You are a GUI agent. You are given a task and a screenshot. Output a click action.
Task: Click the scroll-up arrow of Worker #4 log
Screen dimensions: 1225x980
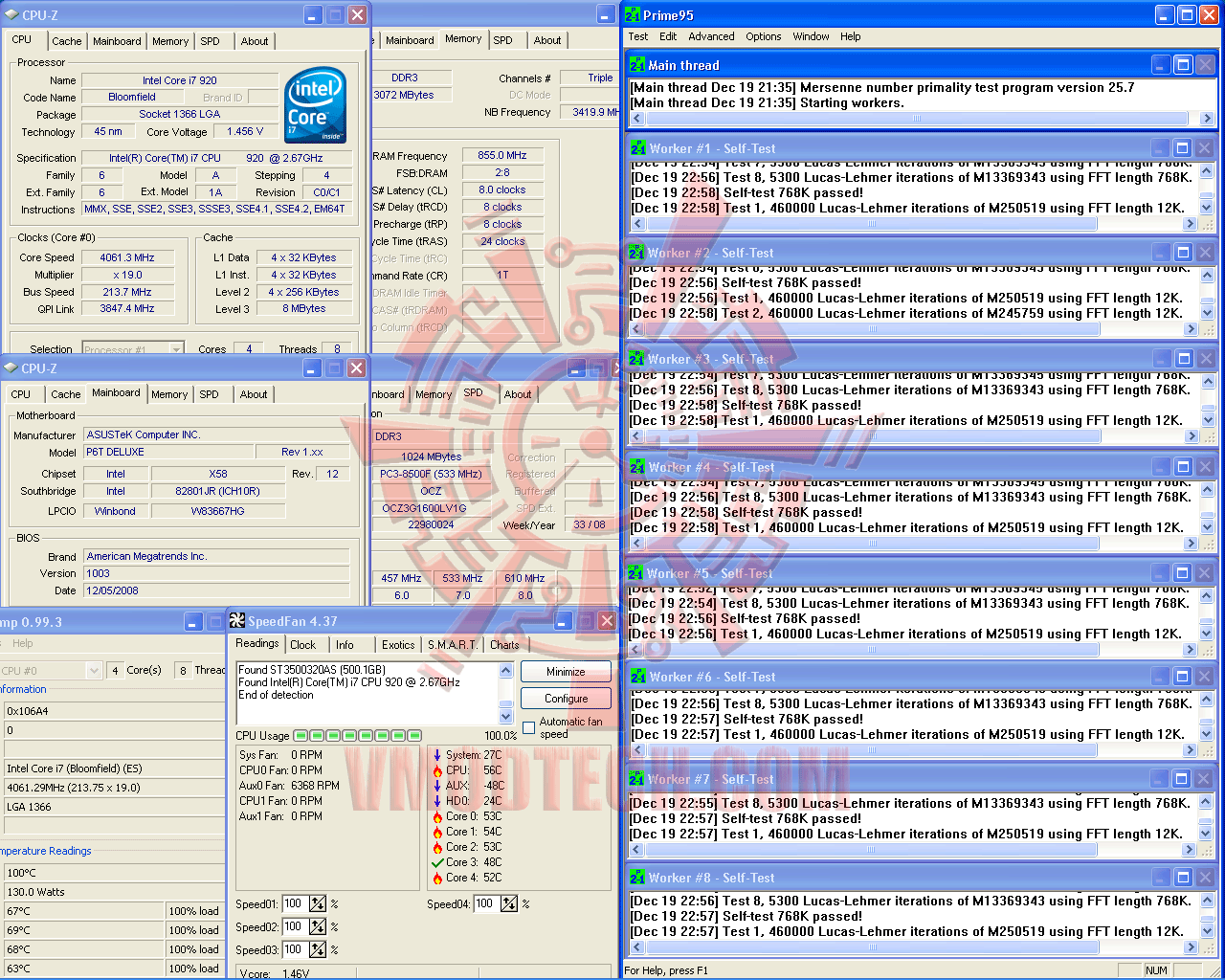(x=1206, y=489)
